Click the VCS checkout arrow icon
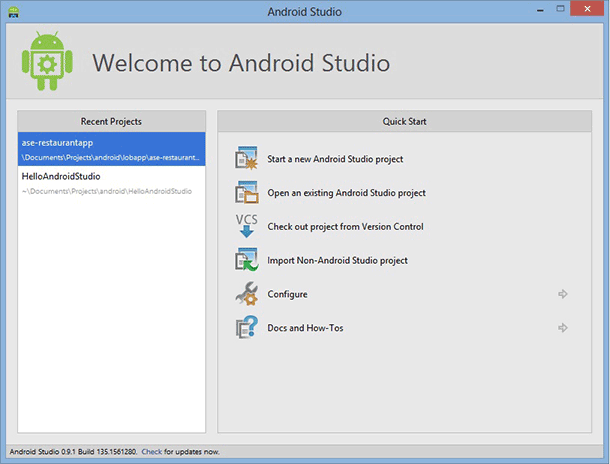 pyautogui.click(x=246, y=226)
